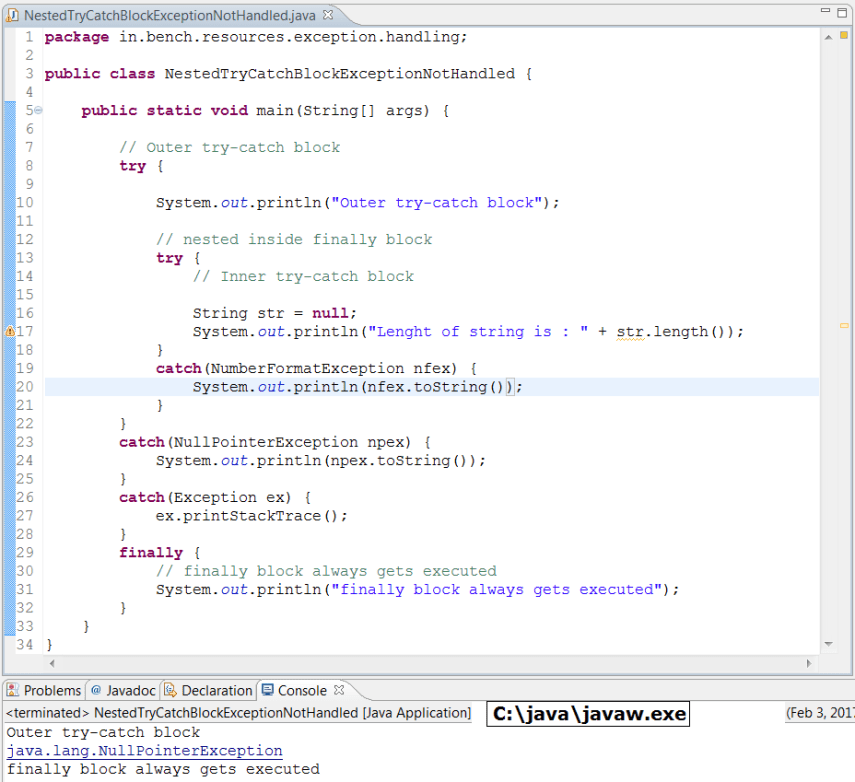Minimize the editor area
The height and width of the screenshot is (782, 855).
[825, 10]
